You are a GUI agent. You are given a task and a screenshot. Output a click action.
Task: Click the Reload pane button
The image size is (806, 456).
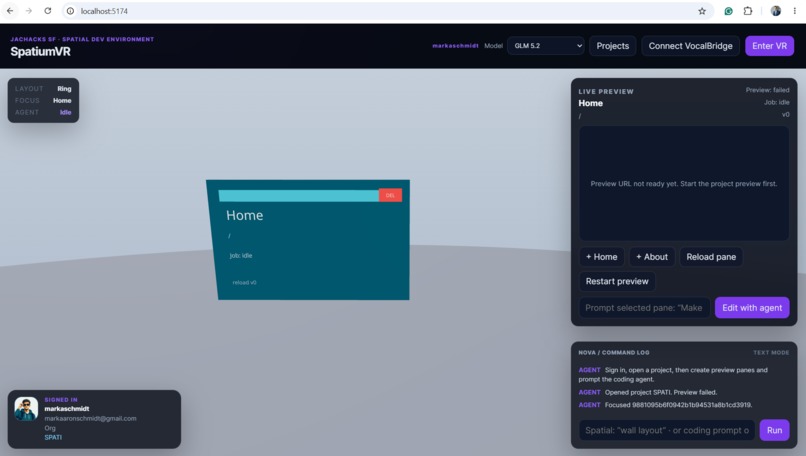[711, 257]
